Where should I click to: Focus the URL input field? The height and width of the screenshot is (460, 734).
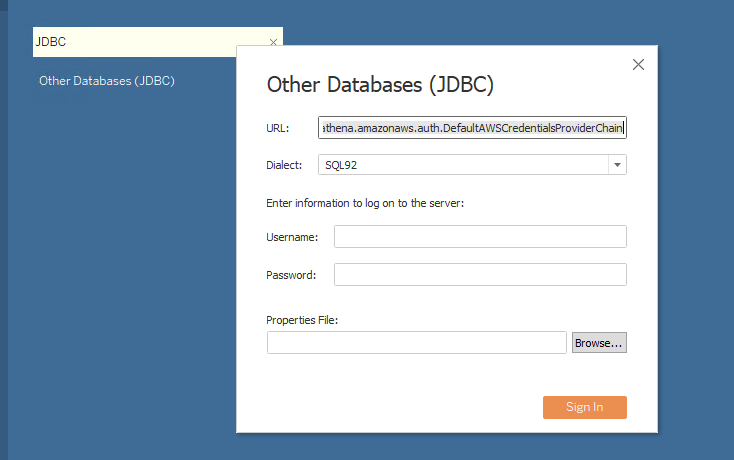(472, 128)
